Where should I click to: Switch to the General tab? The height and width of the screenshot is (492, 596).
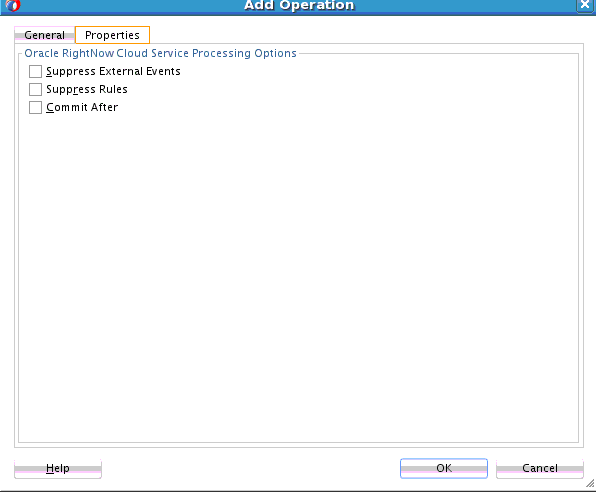click(x=44, y=35)
